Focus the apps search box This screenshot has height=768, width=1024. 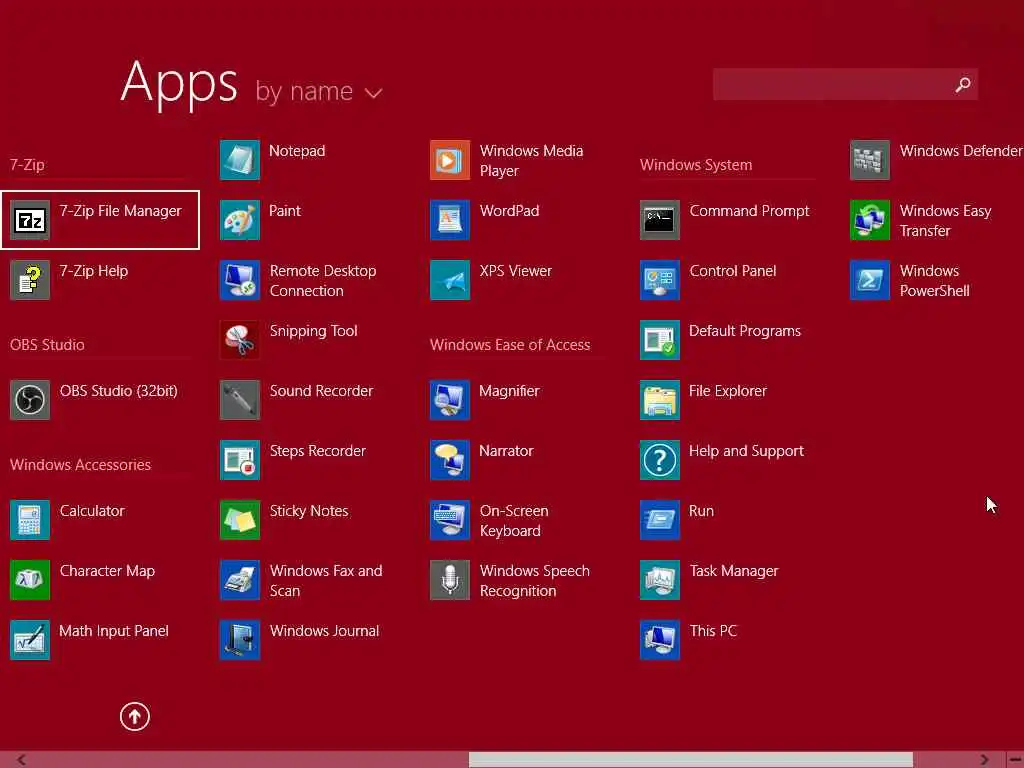(845, 84)
